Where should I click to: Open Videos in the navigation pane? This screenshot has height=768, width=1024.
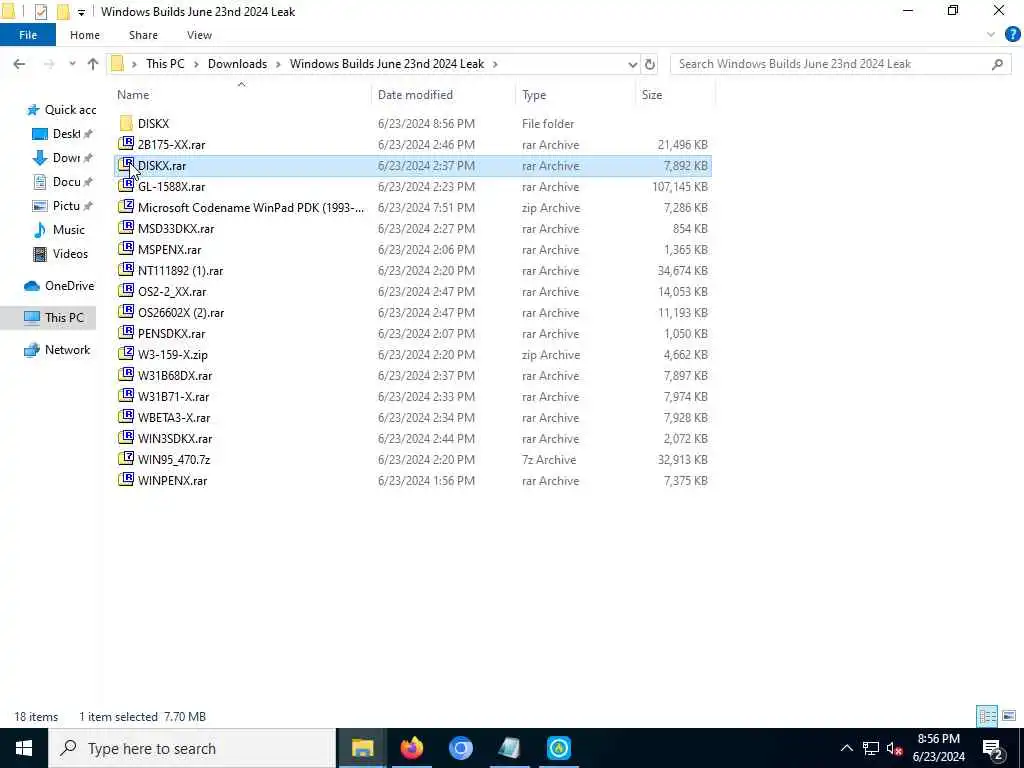[x=60, y=253]
